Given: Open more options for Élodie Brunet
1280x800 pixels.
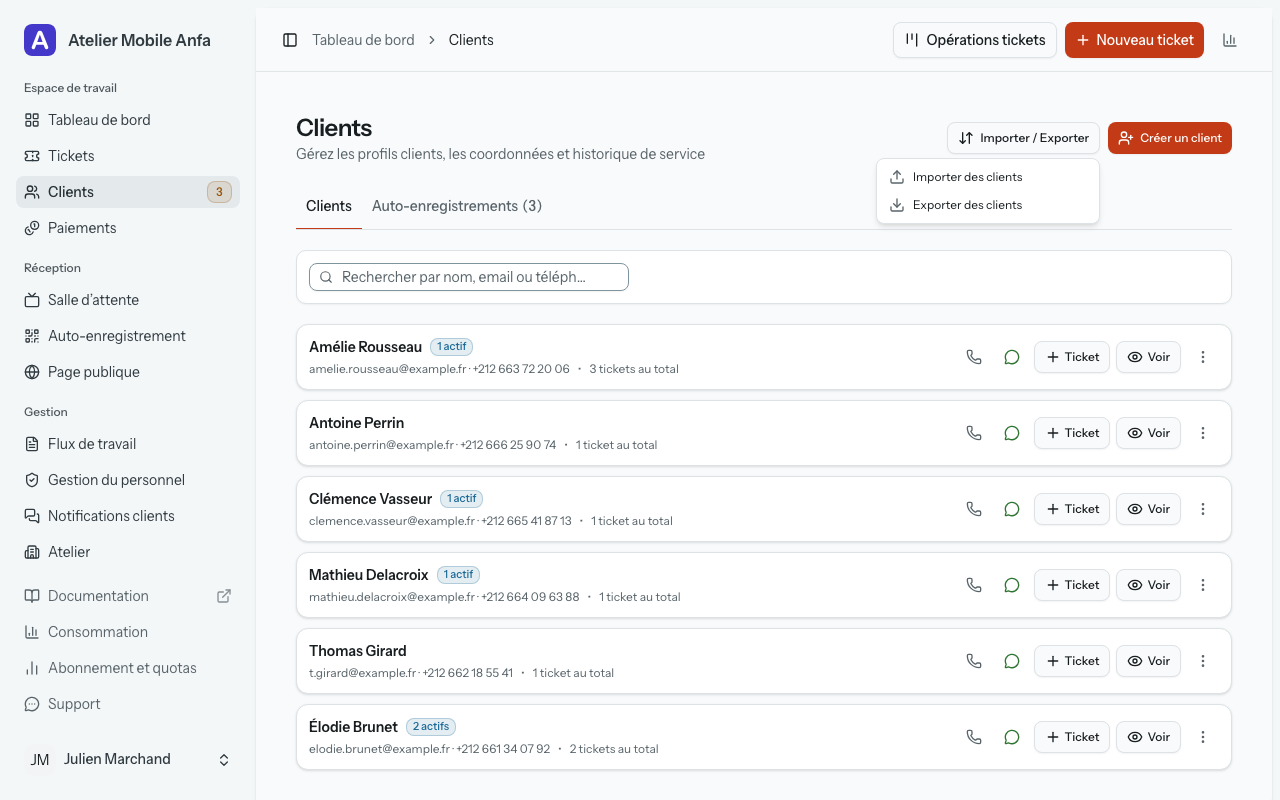Looking at the screenshot, I should (1203, 737).
